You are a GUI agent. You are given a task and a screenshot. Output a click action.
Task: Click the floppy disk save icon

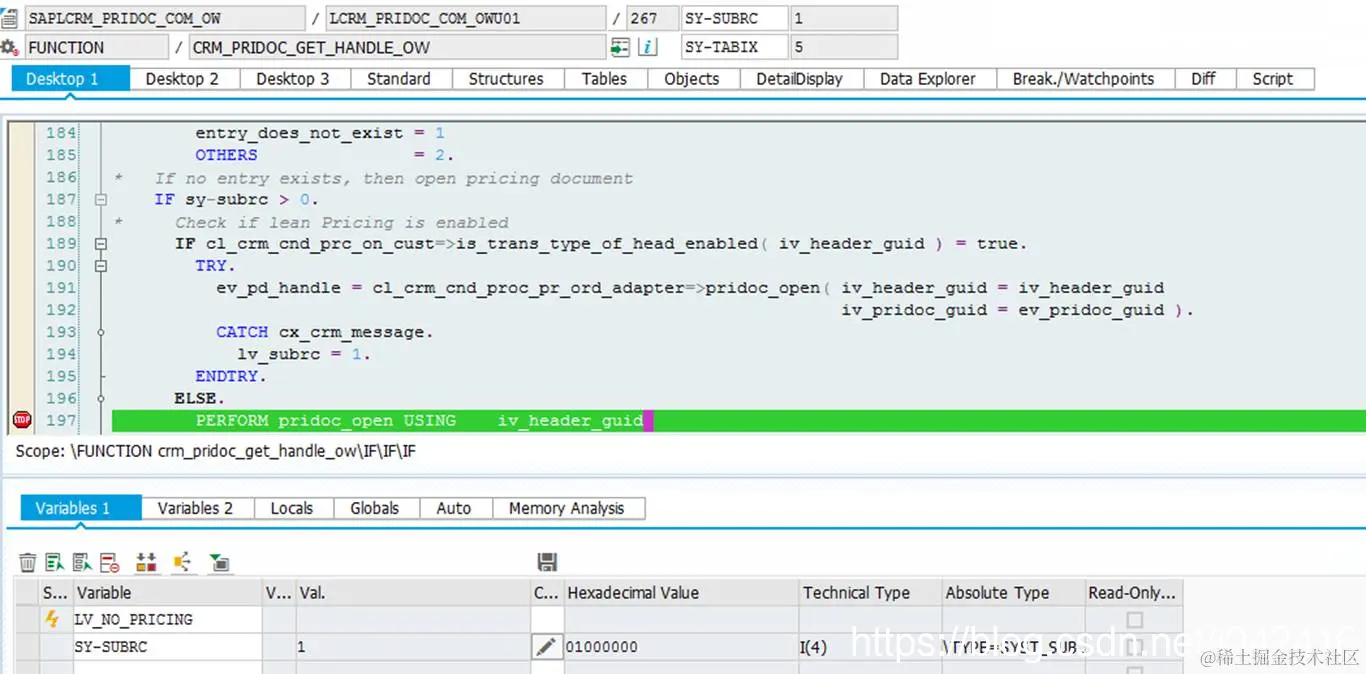[547, 562]
